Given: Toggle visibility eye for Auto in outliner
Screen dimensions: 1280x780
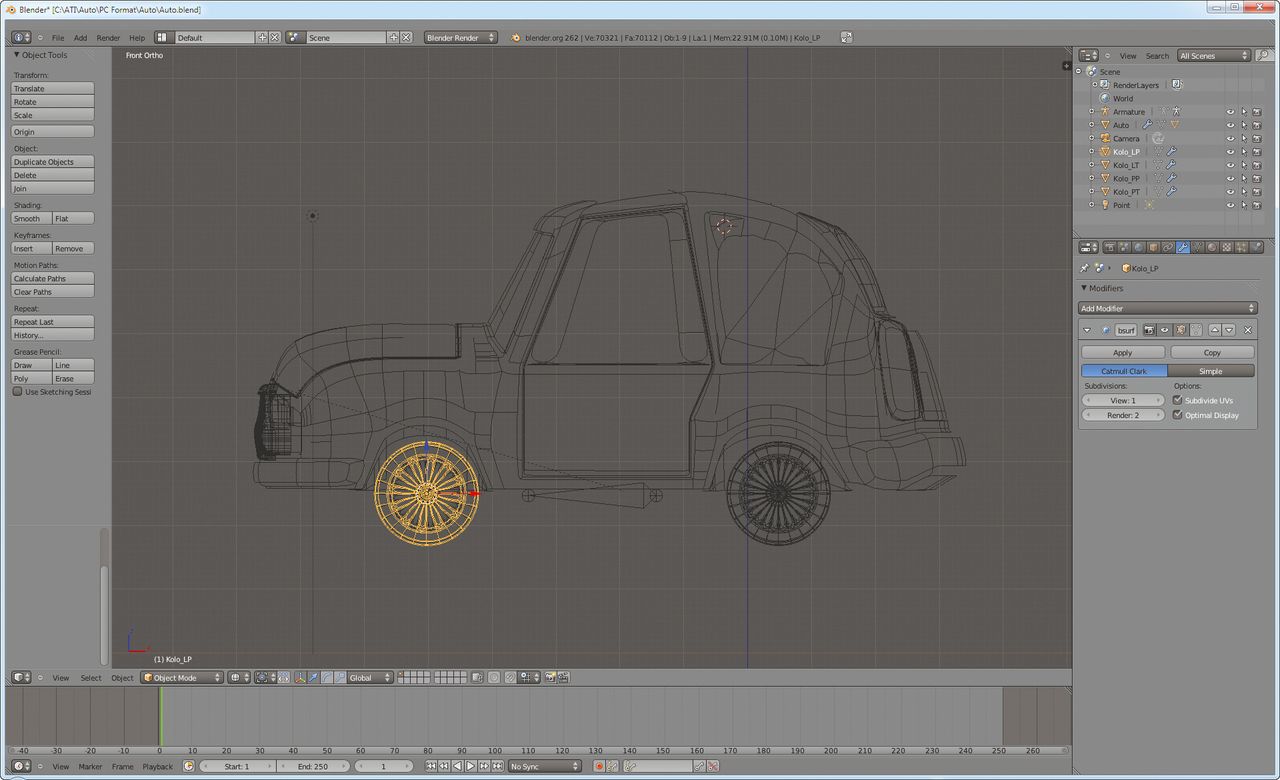Looking at the screenshot, I should click(1231, 125).
